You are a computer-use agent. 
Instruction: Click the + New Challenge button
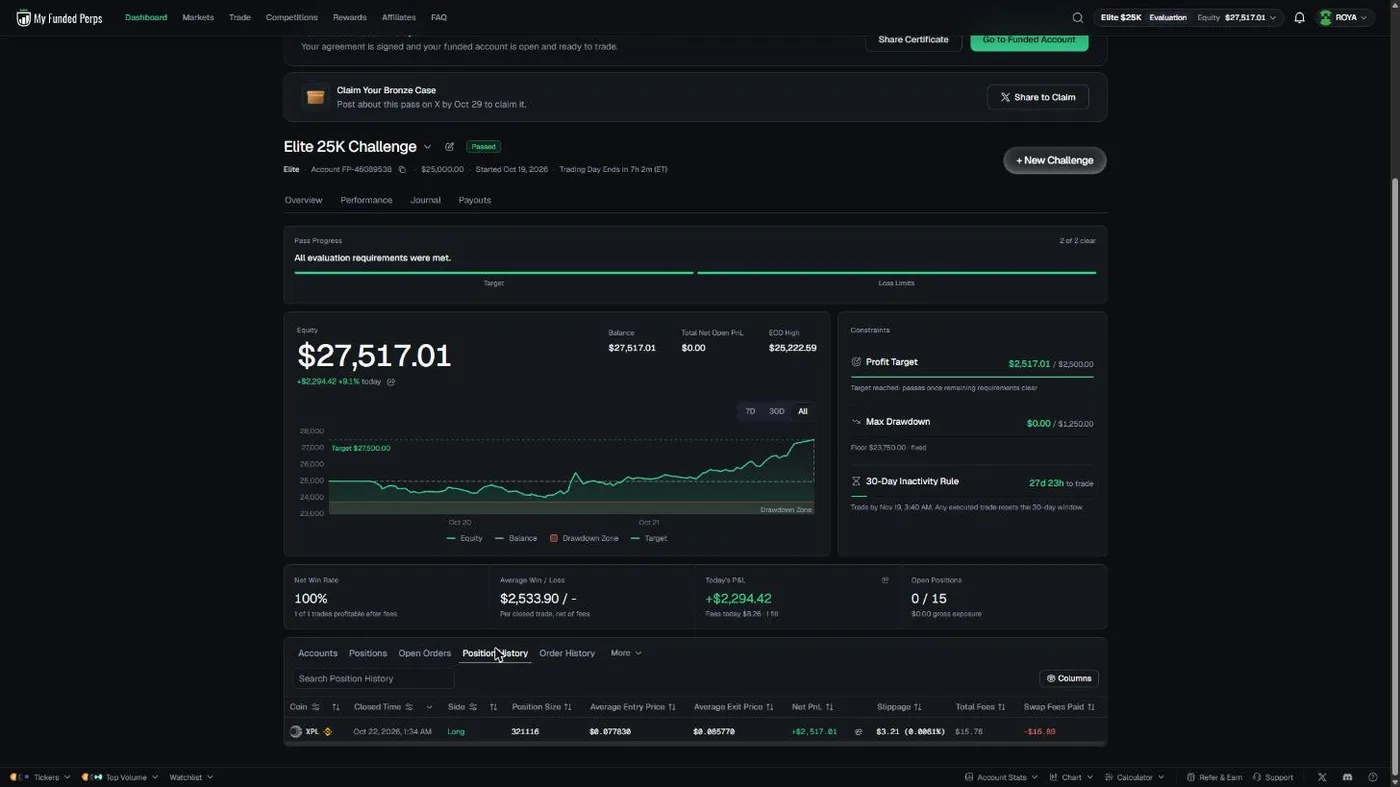(x=1055, y=161)
